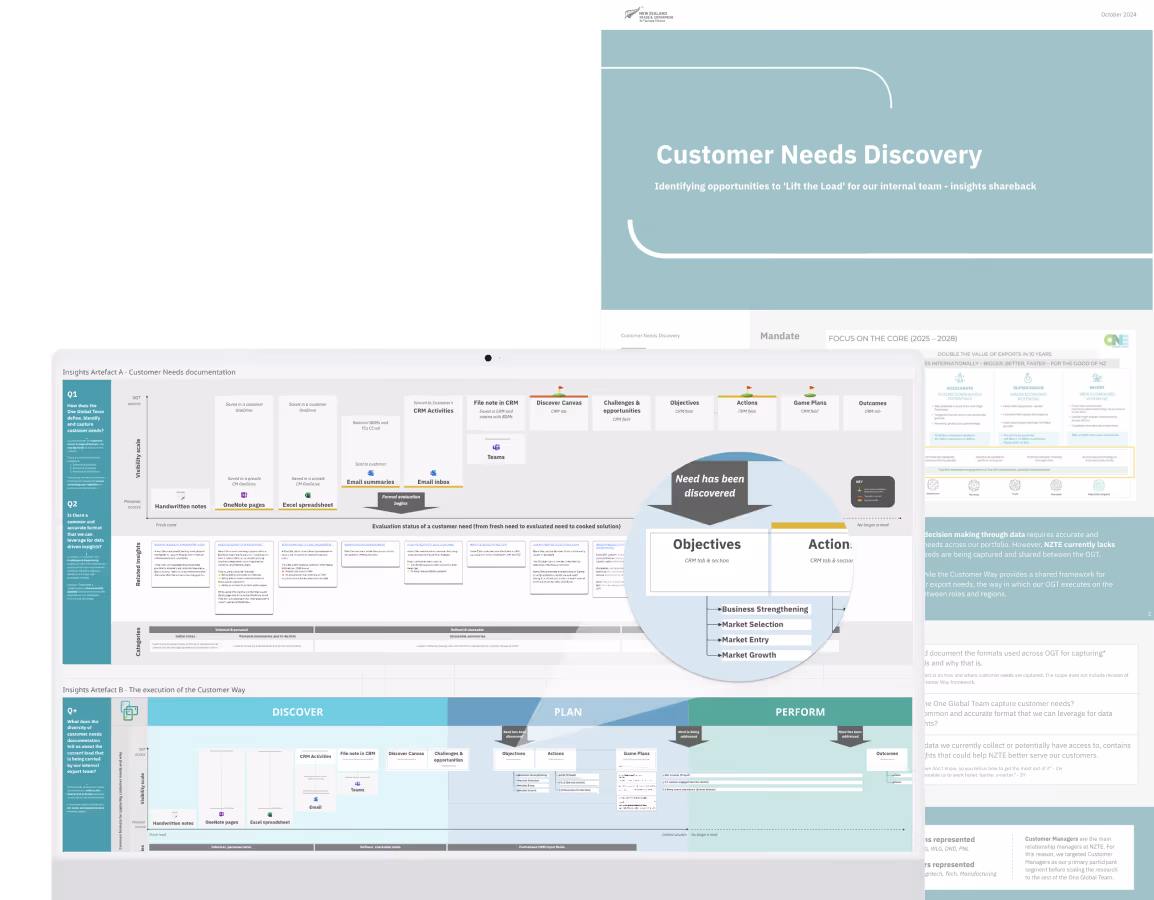The width and height of the screenshot is (1154, 900).
Task: Click 'Market Selection' in the magnified circle
Action: coord(752,624)
